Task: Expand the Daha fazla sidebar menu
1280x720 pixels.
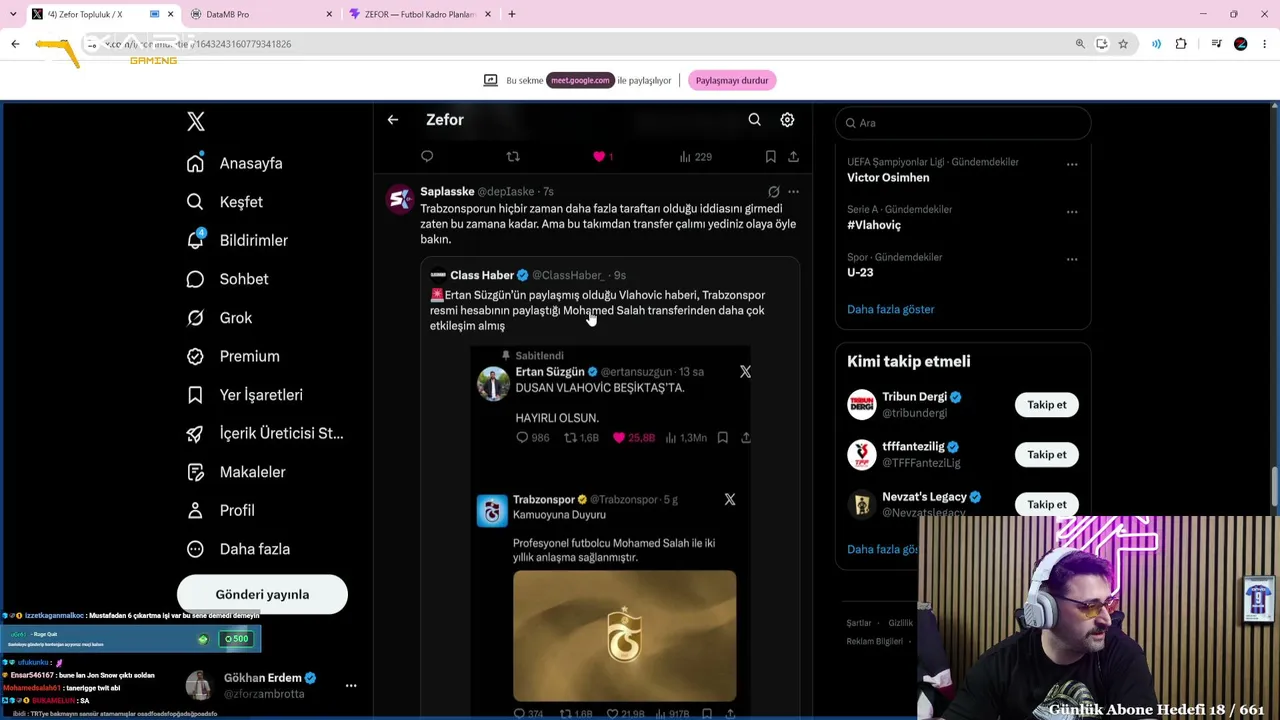Action: click(x=238, y=549)
